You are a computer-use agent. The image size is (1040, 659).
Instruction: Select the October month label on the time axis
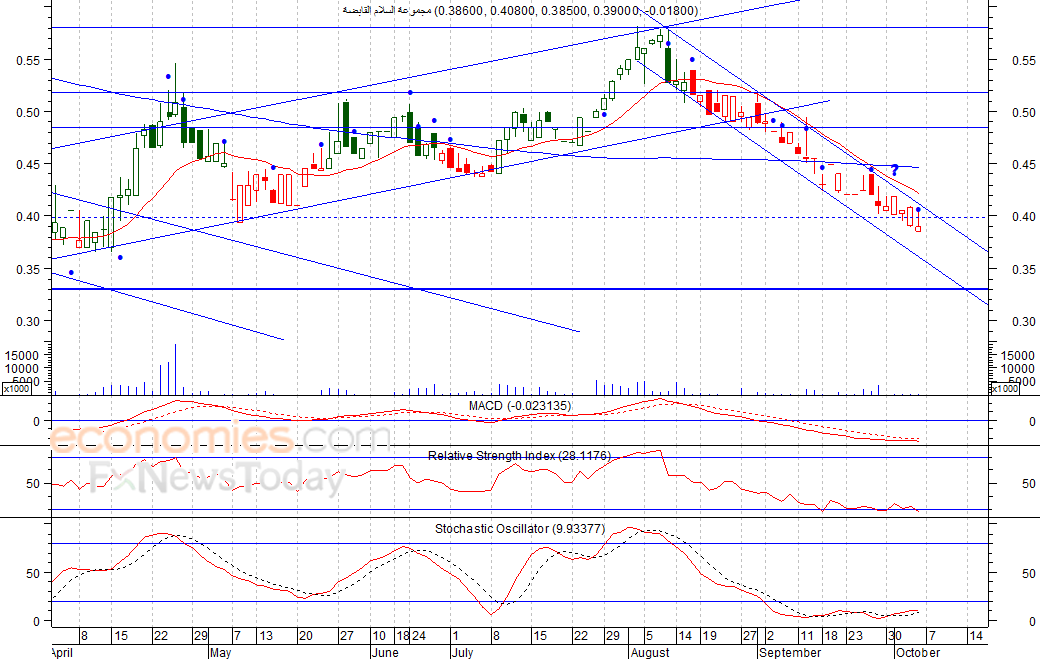[918, 653]
